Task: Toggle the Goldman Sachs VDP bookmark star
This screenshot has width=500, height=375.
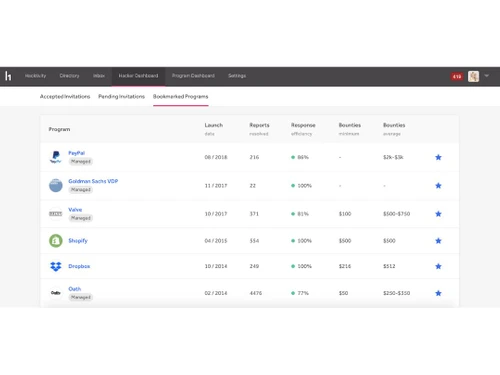Action: coord(438,186)
